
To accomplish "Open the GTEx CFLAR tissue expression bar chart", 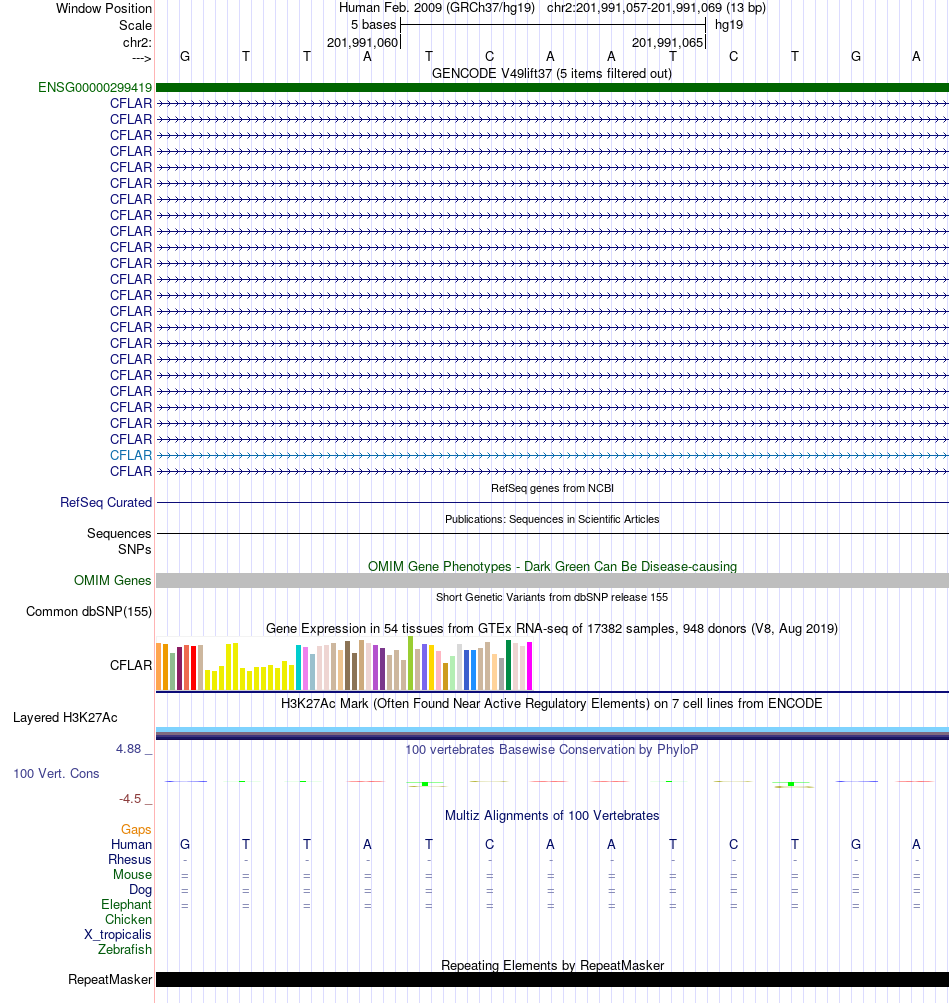I will click(x=344, y=663).
